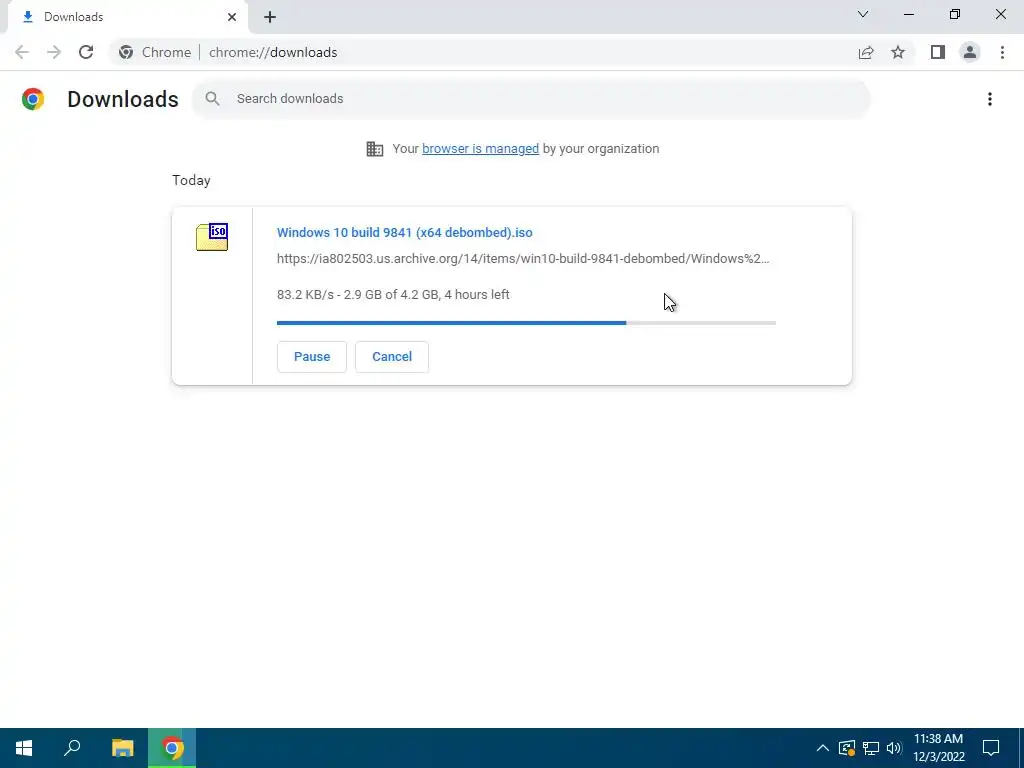Viewport: 1024px width, 768px height.
Task: Click the ISO file icon
Action: pyautogui.click(x=212, y=237)
